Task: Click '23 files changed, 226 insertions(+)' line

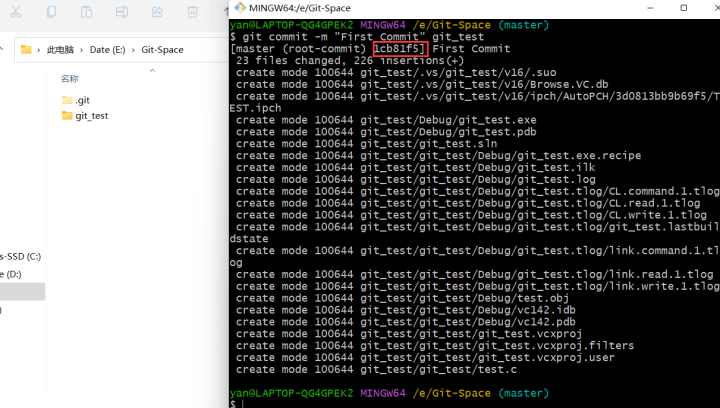Action: [350, 61]
